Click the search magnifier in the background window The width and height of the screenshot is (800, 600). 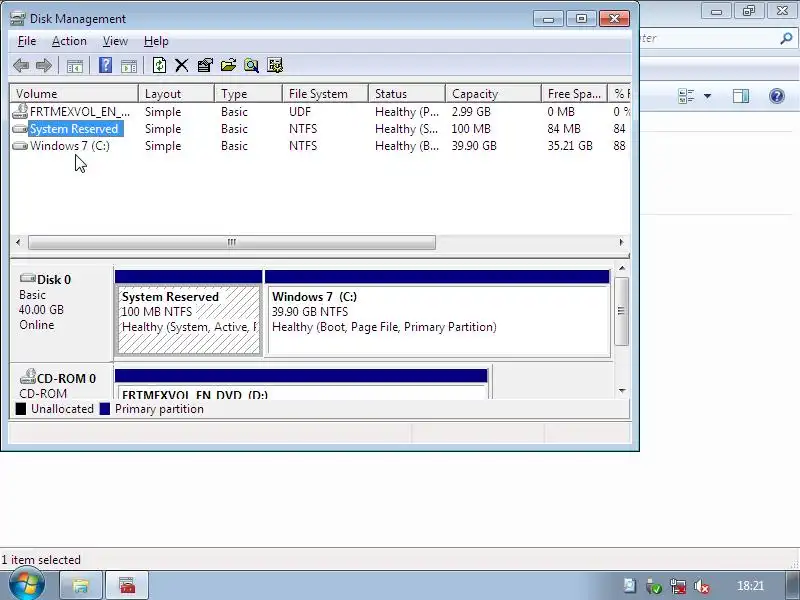tap(786, 38)
